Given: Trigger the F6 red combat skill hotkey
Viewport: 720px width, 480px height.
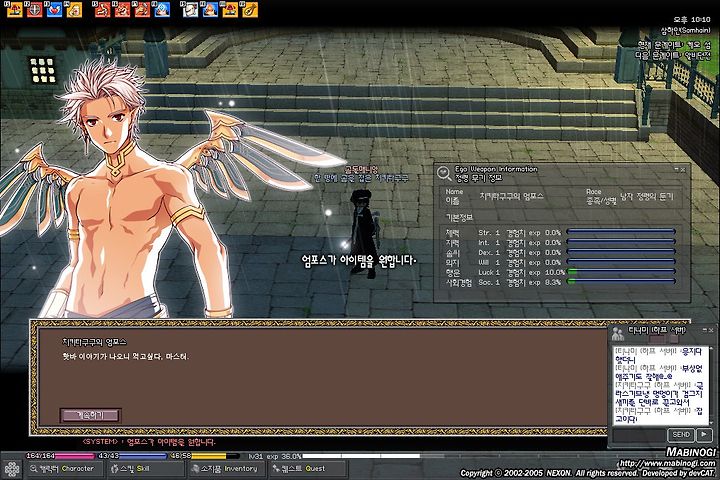Looking at the screenshot, I should click(122, 9).
